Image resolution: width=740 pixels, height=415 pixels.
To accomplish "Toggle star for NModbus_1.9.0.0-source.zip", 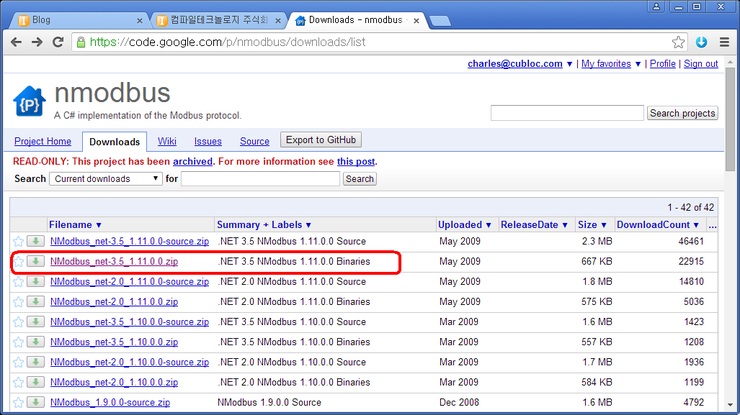I will coord(18,402).
